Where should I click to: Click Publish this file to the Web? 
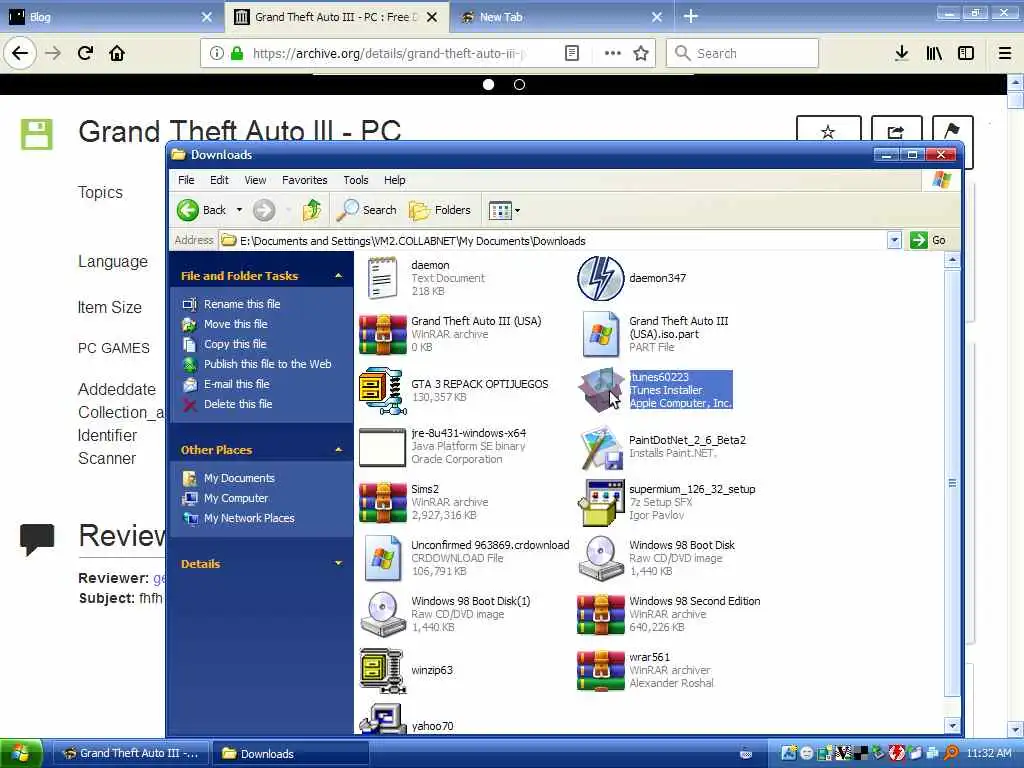pos(267,364)
